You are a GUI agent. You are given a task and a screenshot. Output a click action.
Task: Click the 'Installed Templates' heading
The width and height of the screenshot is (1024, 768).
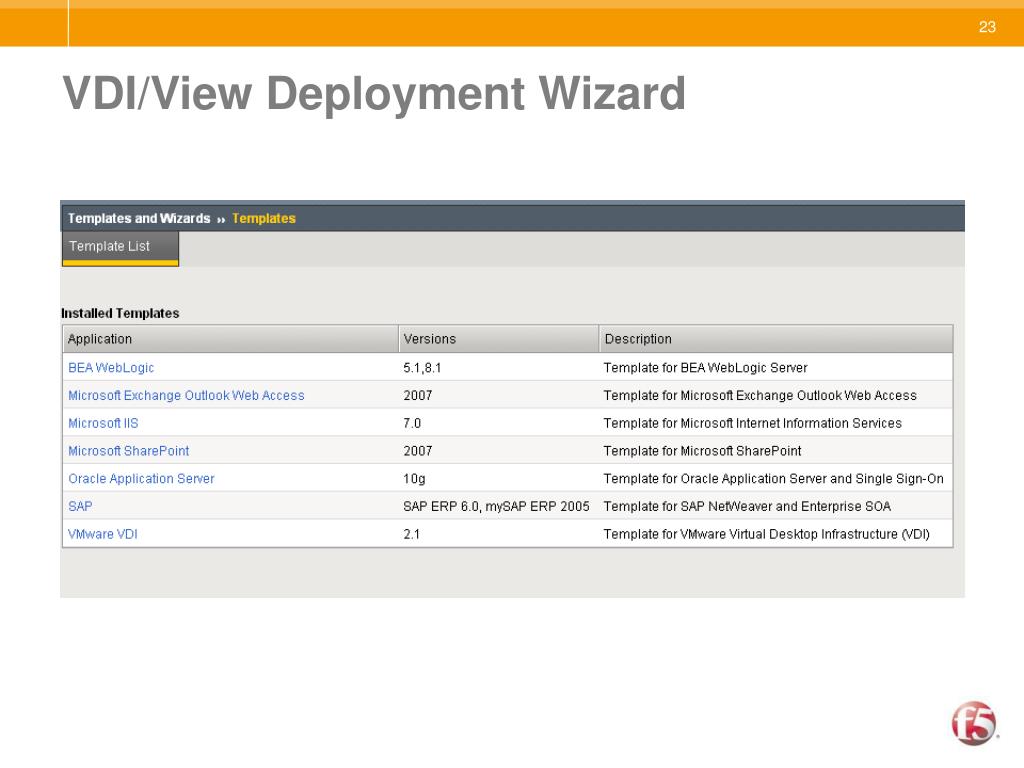120,313
